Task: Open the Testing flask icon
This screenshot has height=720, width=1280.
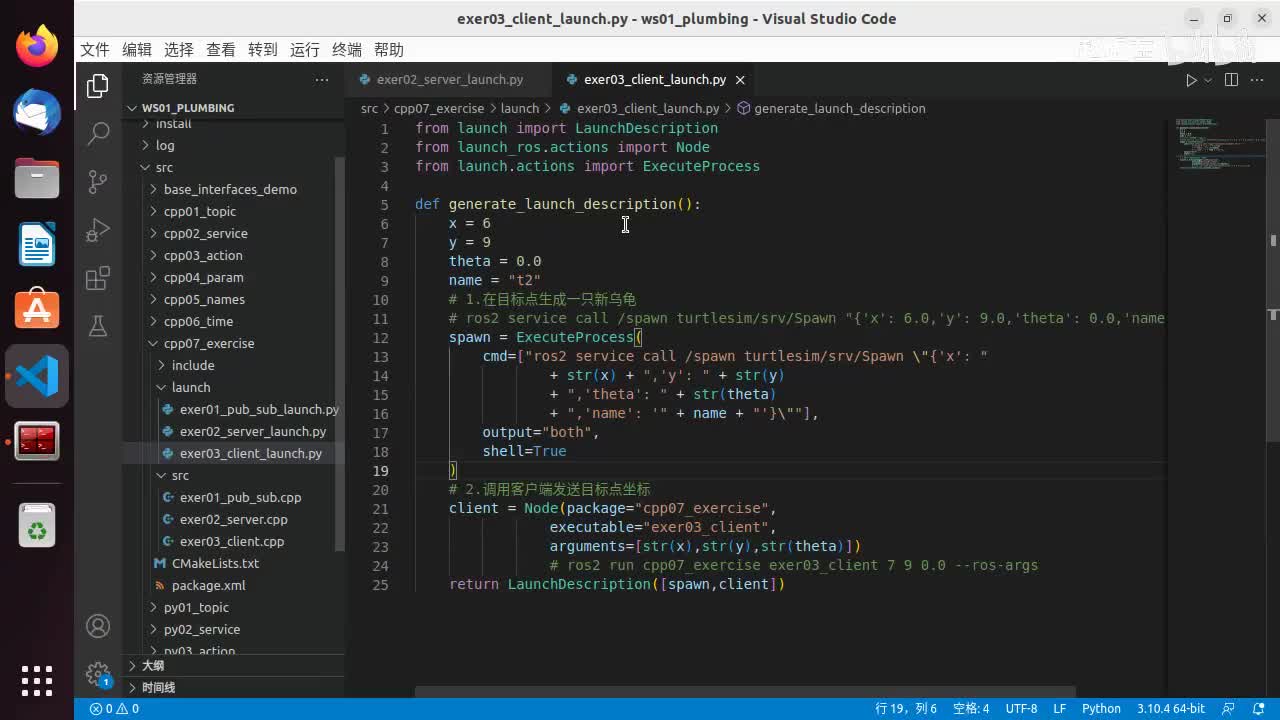Action: click(97, 326)
